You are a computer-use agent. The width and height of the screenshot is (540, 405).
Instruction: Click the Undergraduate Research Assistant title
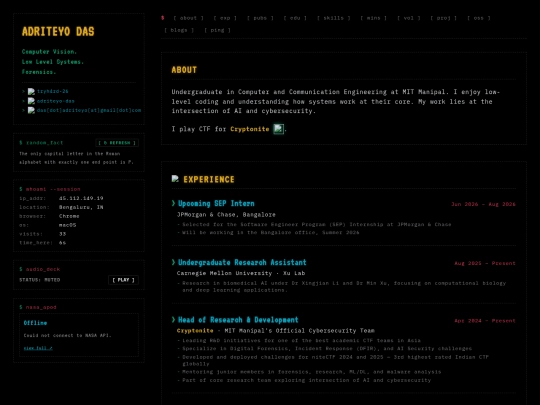[242, 262]
